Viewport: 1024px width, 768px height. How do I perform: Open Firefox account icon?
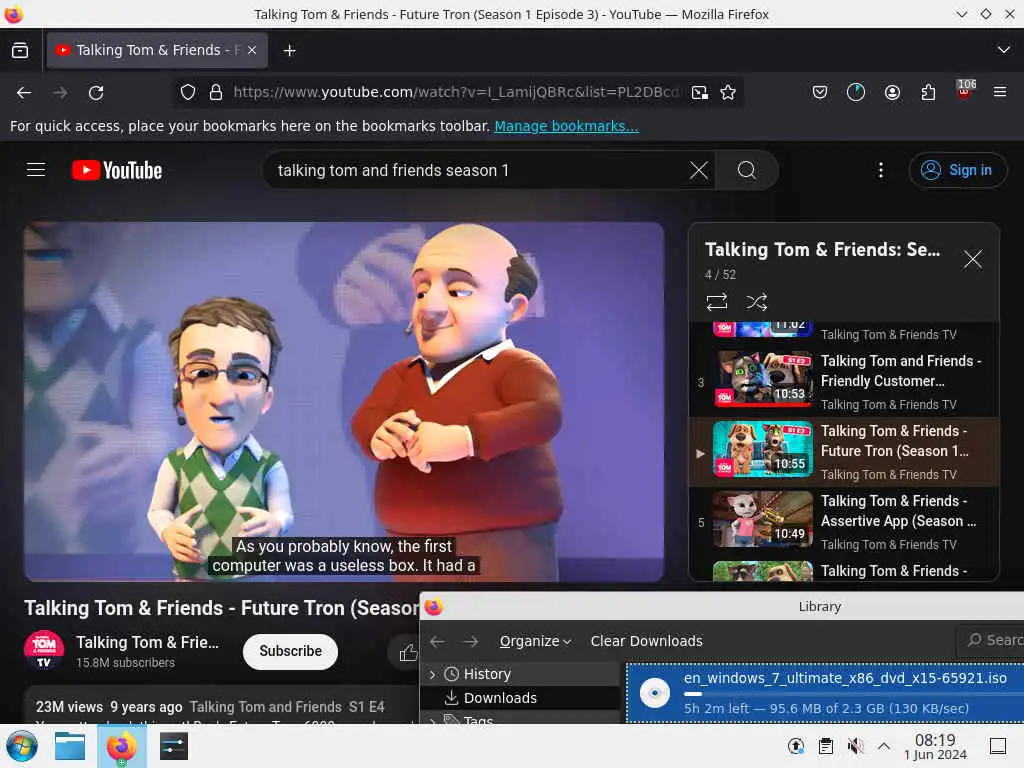[892, 92]
